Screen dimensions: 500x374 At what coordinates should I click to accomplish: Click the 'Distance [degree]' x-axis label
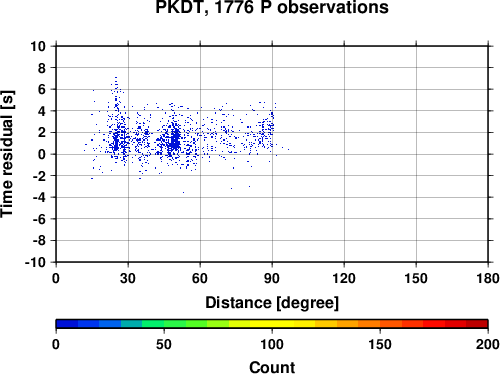[272, 303]
